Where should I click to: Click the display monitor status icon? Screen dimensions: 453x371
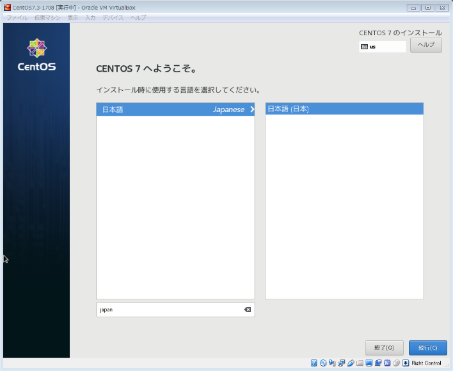(x=369, y=363)
